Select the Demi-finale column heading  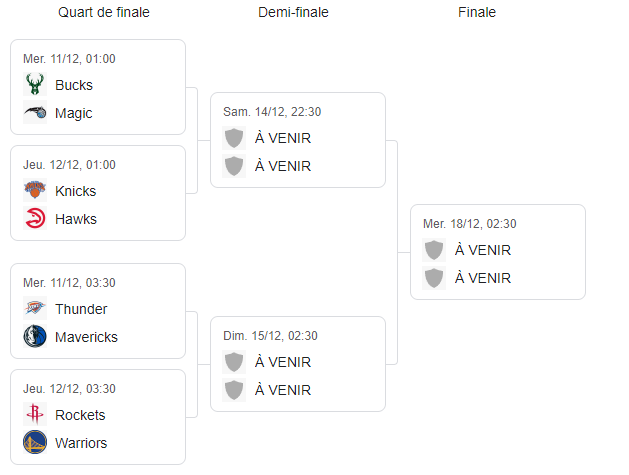coord(293,13)
